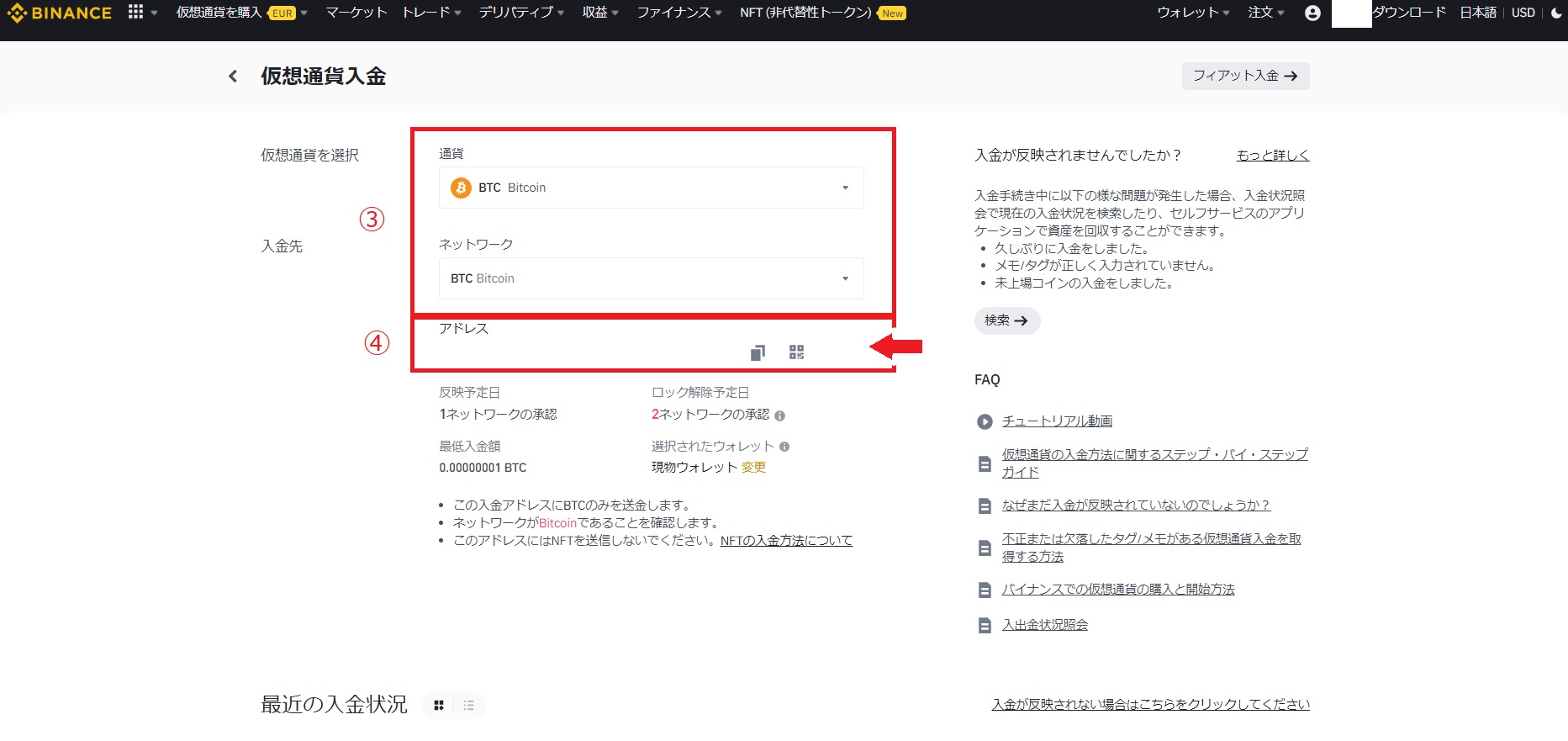Click document icon beside なぜまだ入金が反映されていないのでしょうか
The height and width of the screenshot is (741, 1568).
click(985, 505)
